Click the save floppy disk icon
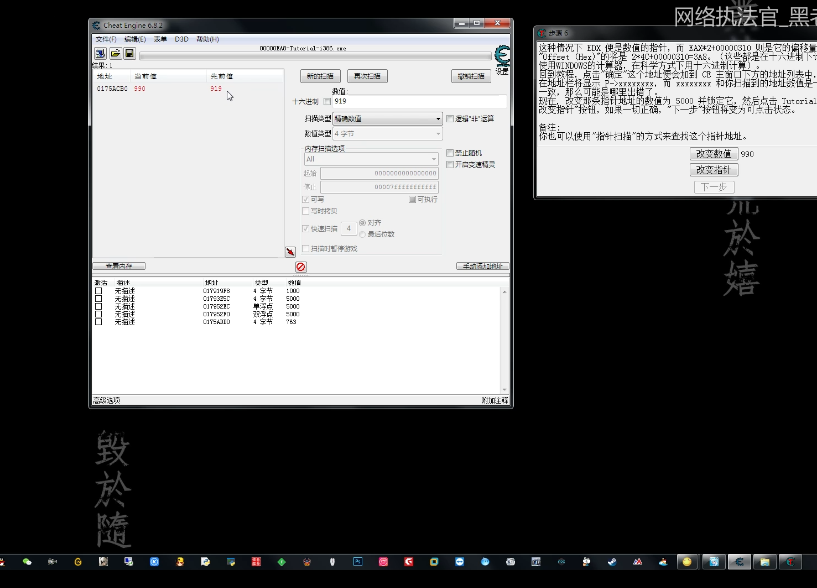Viewport: 817px width, 588px height. [x=129, y=53]
